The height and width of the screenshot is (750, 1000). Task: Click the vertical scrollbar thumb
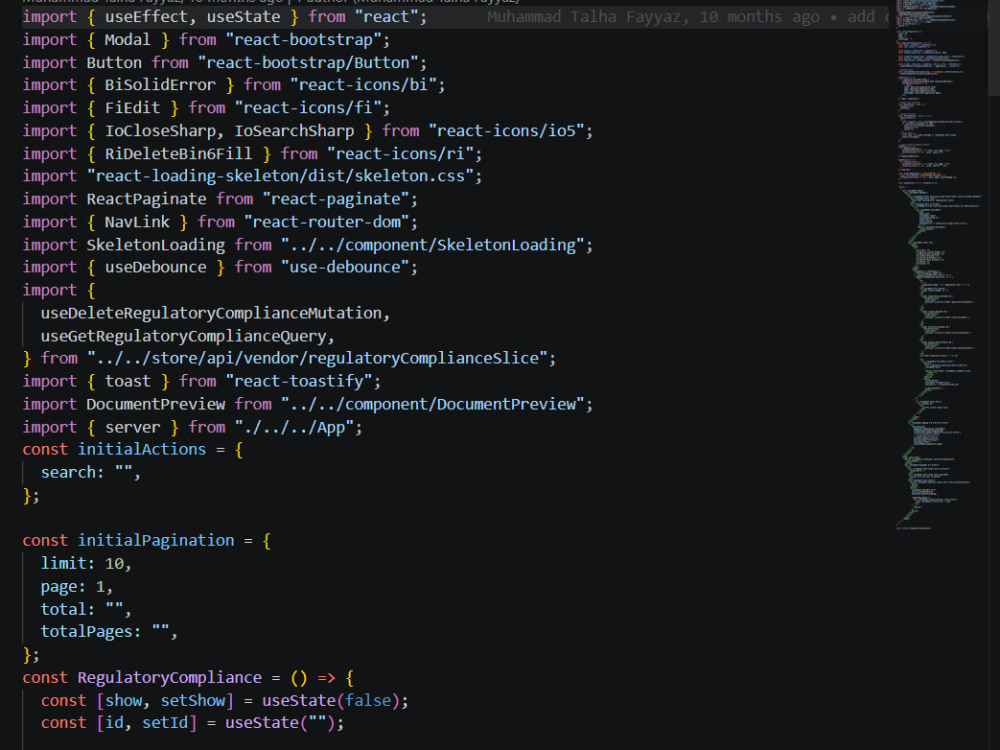tap(994, 48)
